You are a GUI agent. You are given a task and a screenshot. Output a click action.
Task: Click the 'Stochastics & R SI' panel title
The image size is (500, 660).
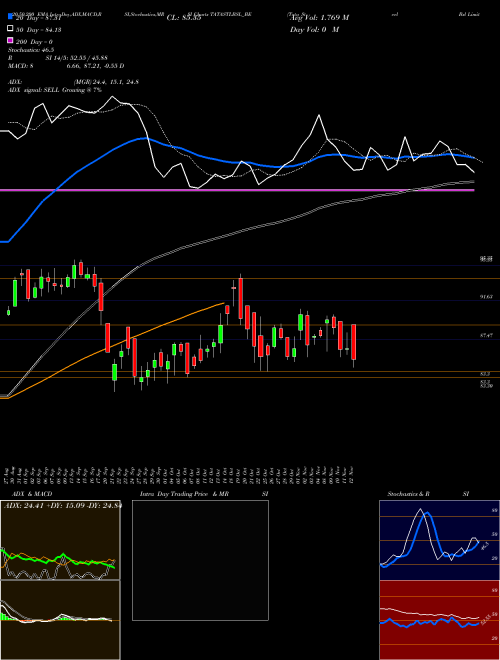pyautogui.click(x=428, y=494)
